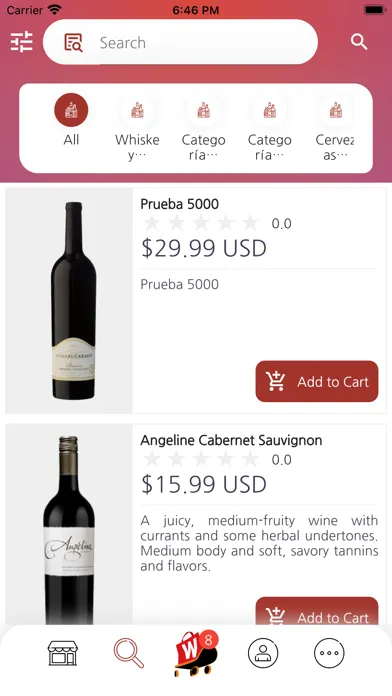Rate Prueba 5000 with the fifth star

pyautogui.click(x=250, y=223)
